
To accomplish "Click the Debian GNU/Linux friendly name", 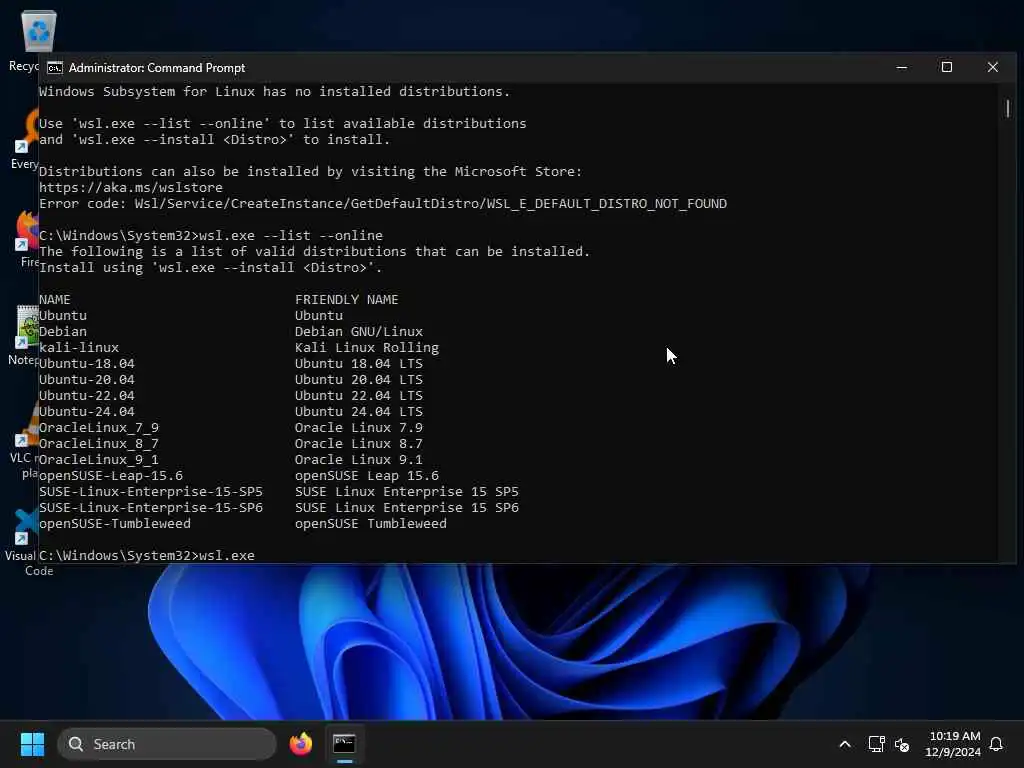I will pos(359,331).
